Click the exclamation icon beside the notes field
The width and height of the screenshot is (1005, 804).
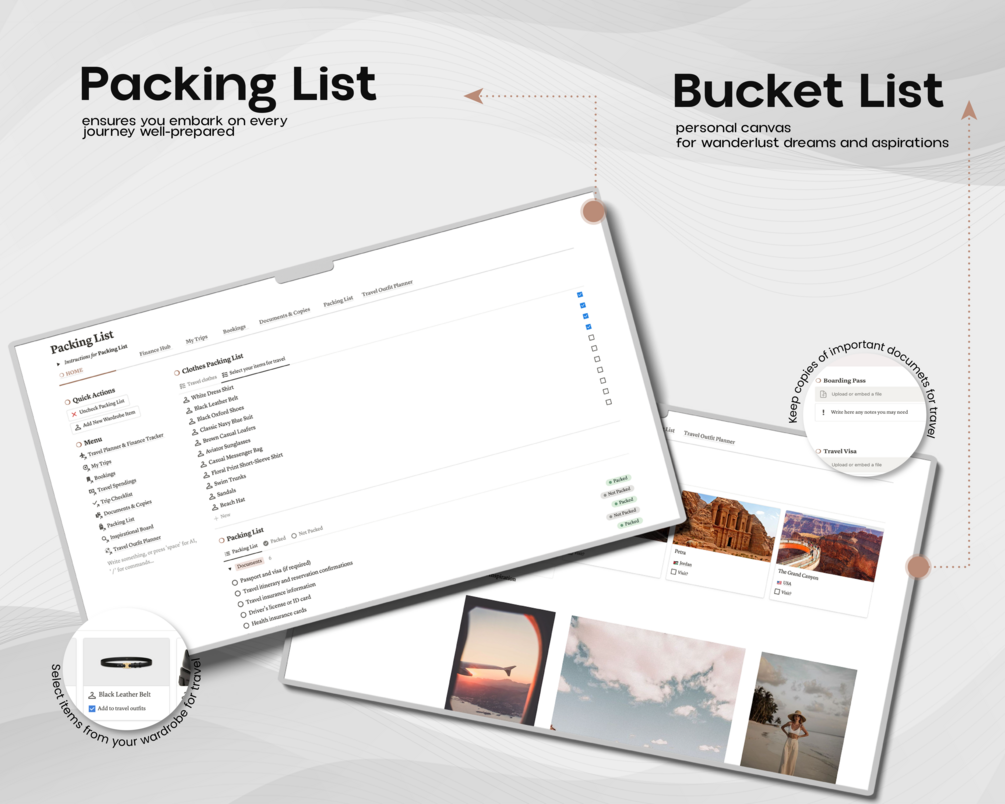click(x=823, y=412)
